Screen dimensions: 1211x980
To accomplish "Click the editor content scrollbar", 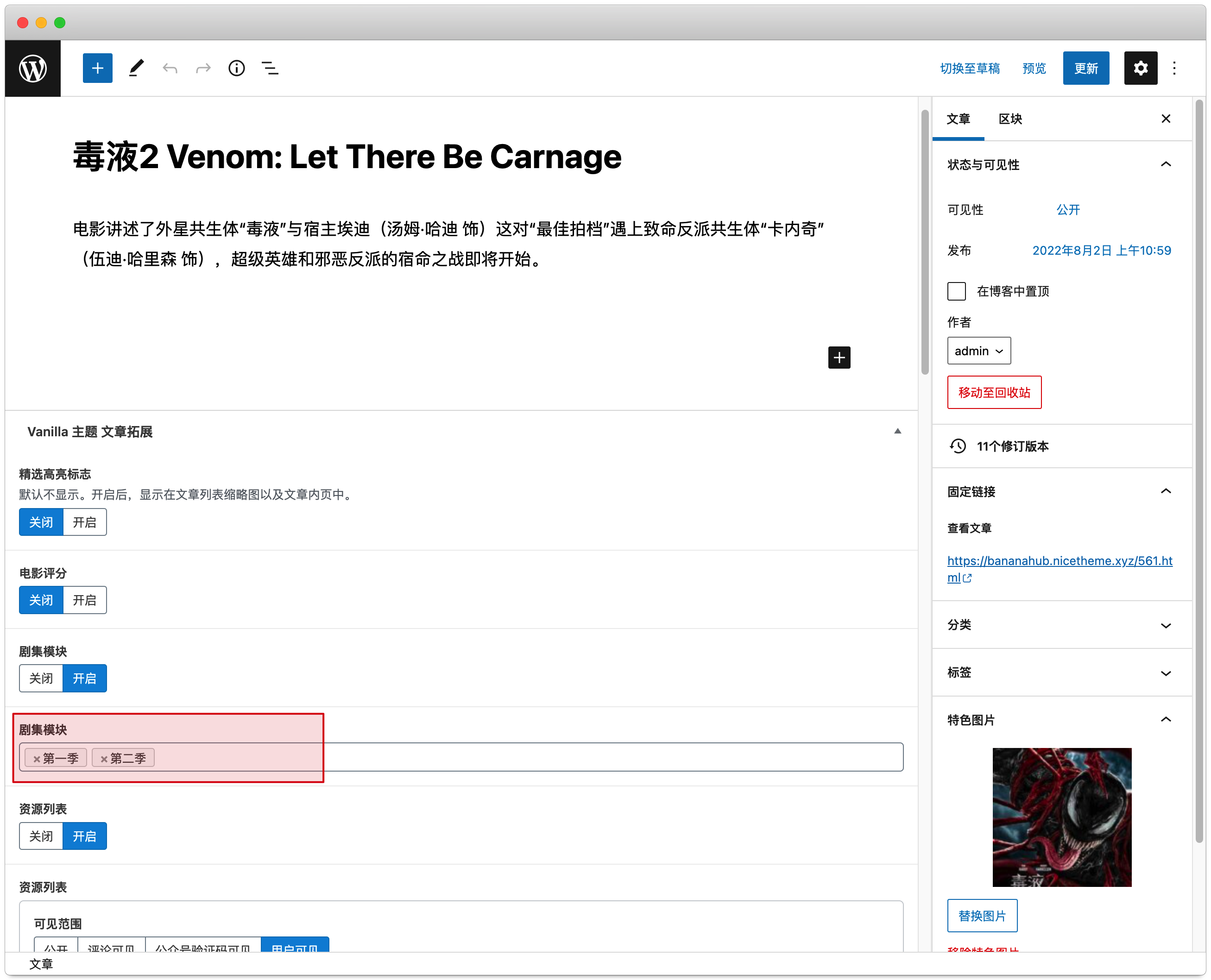I will 925,243.
